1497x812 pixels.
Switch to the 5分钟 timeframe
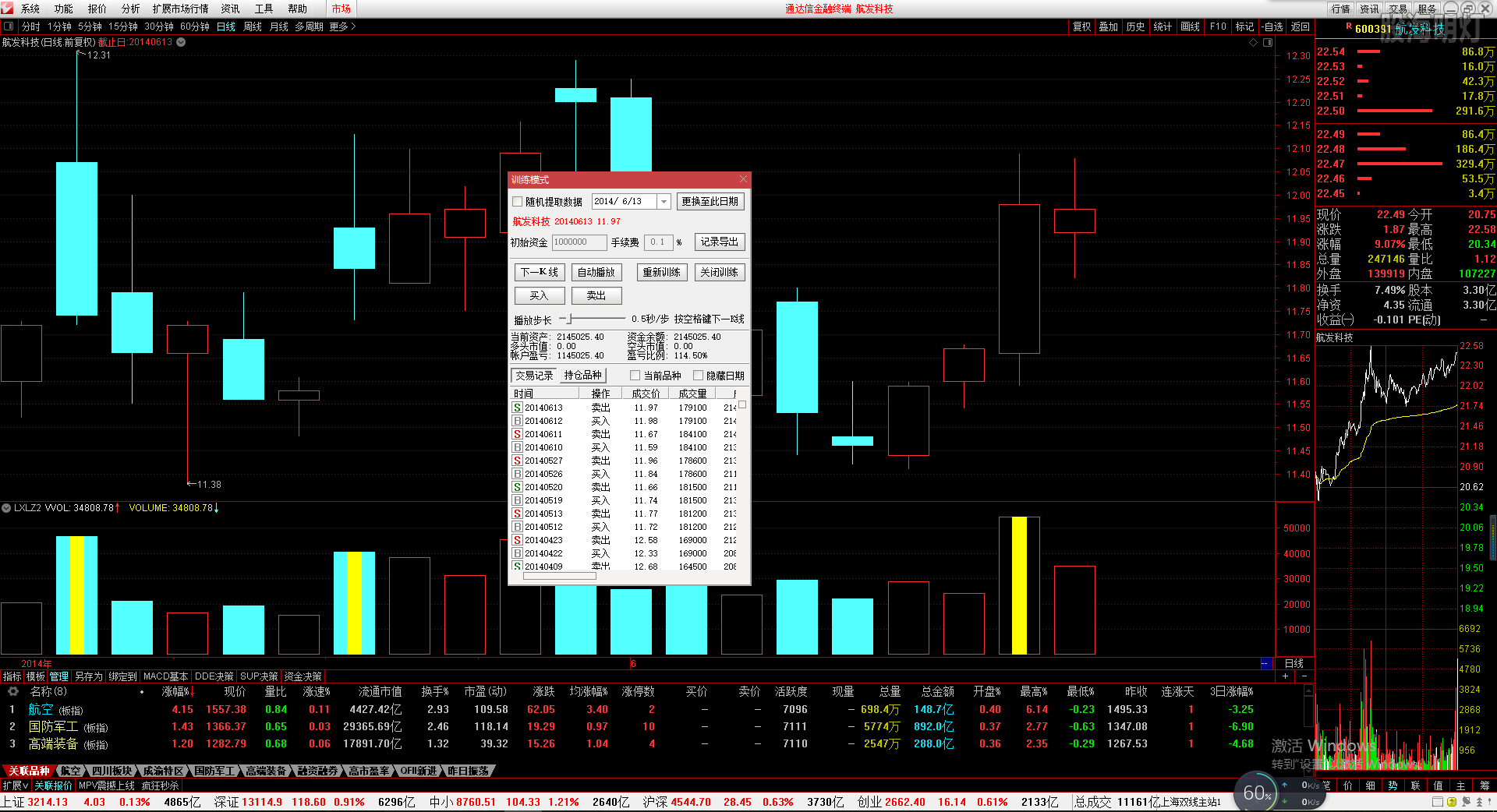tap(90, 26)
